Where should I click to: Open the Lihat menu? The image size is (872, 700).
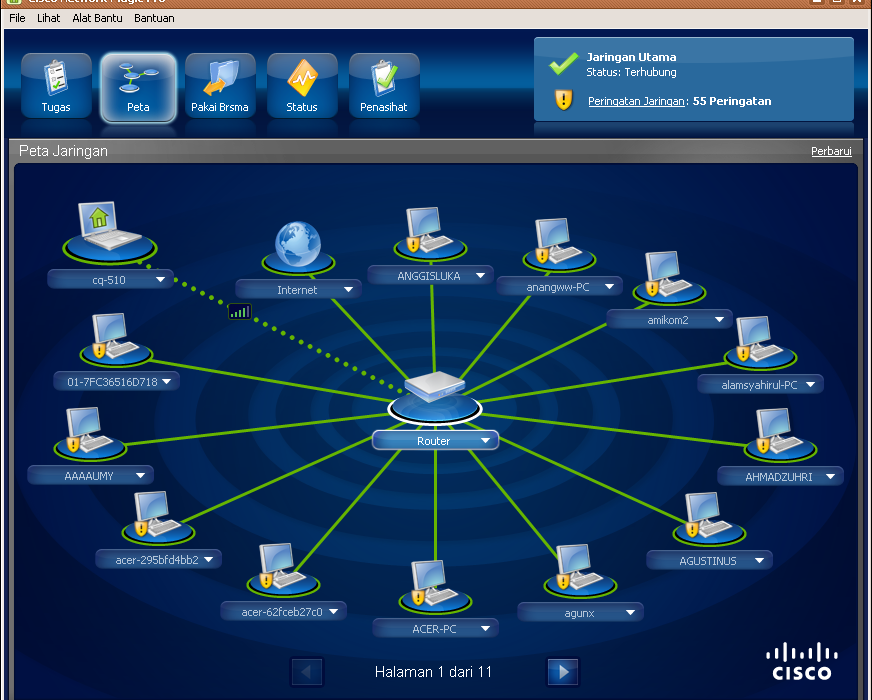pos(48,18)
